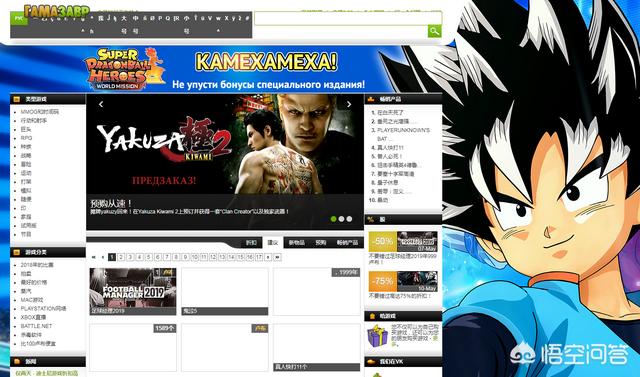Go to page 2 of listings
The height and width of the screenshot is (377, 640).
coord(121,257)
